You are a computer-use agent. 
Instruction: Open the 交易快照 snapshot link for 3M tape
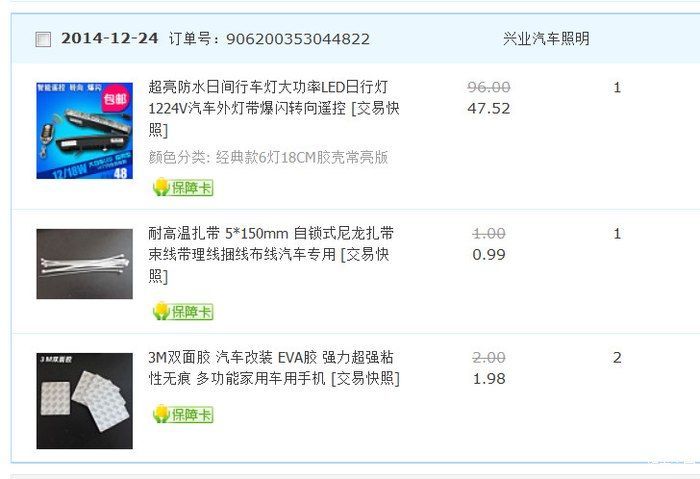365,379
